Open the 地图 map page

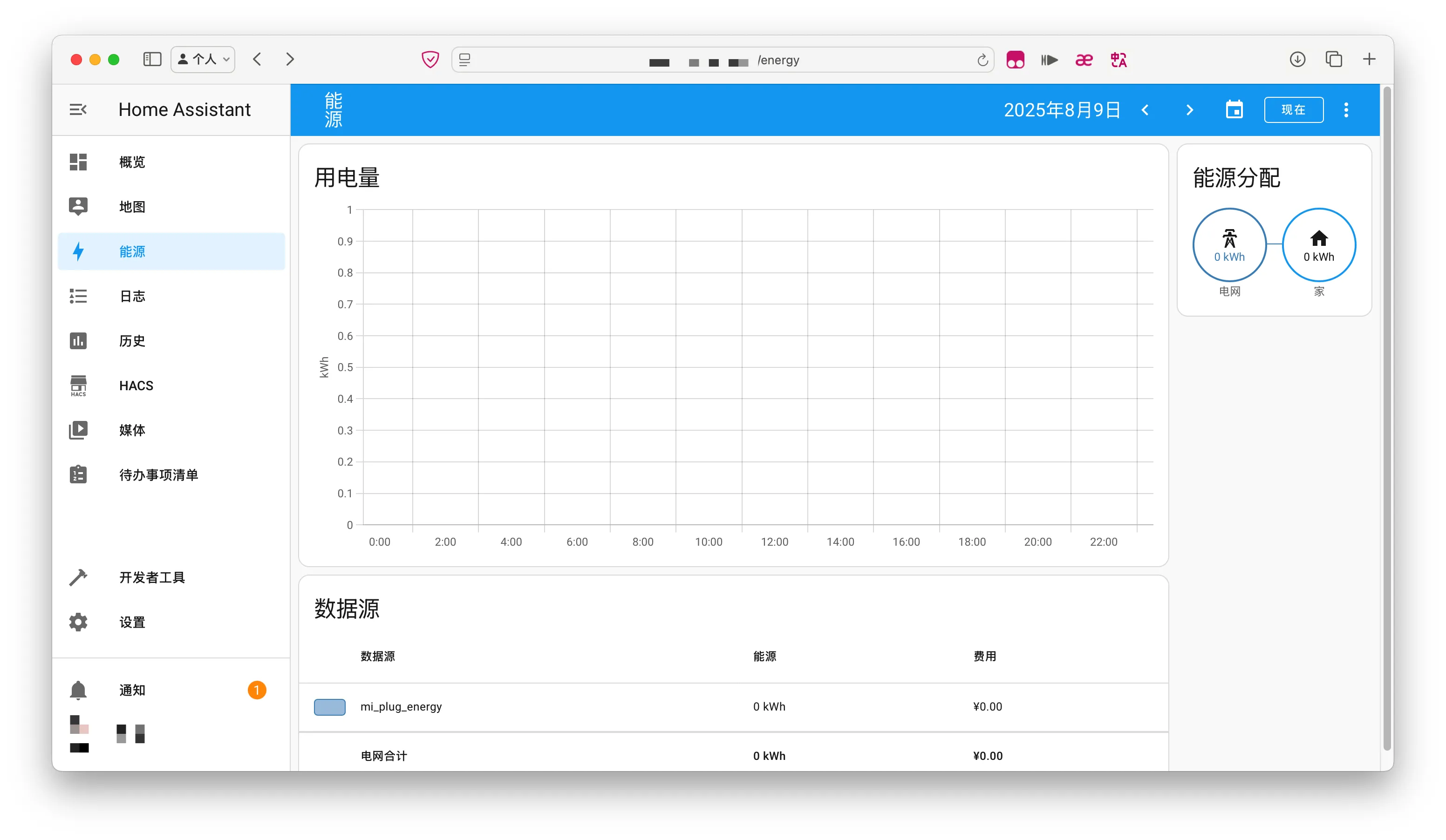pyautogui.click(x=171, y=207)
